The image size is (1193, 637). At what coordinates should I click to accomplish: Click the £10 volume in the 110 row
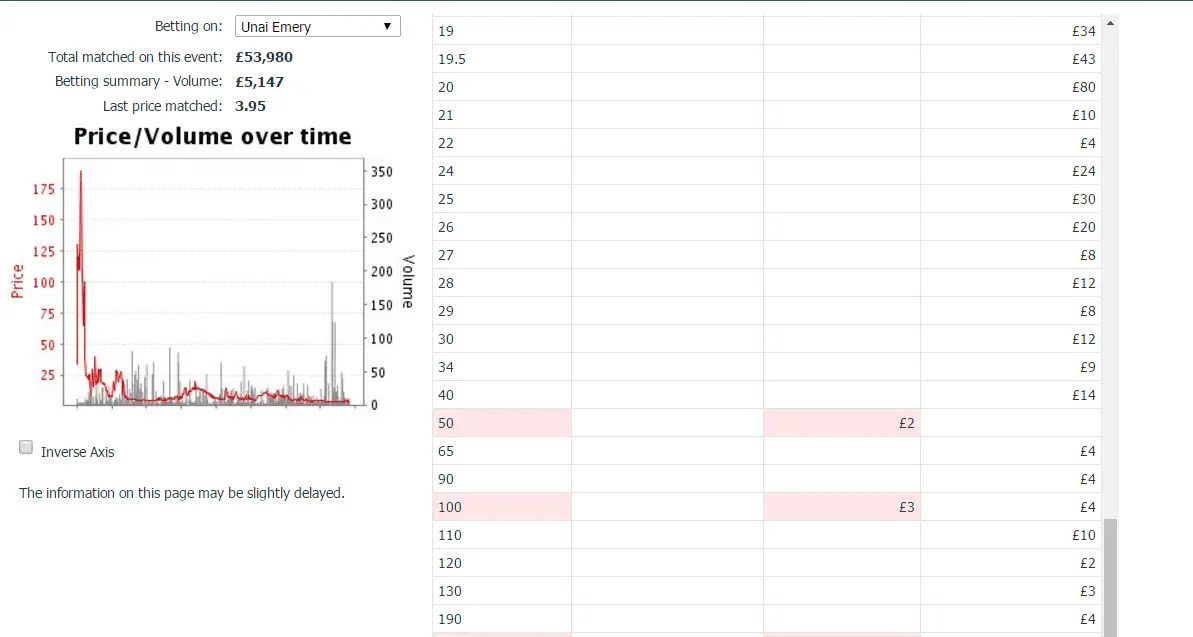click(x=1083, y=535)
